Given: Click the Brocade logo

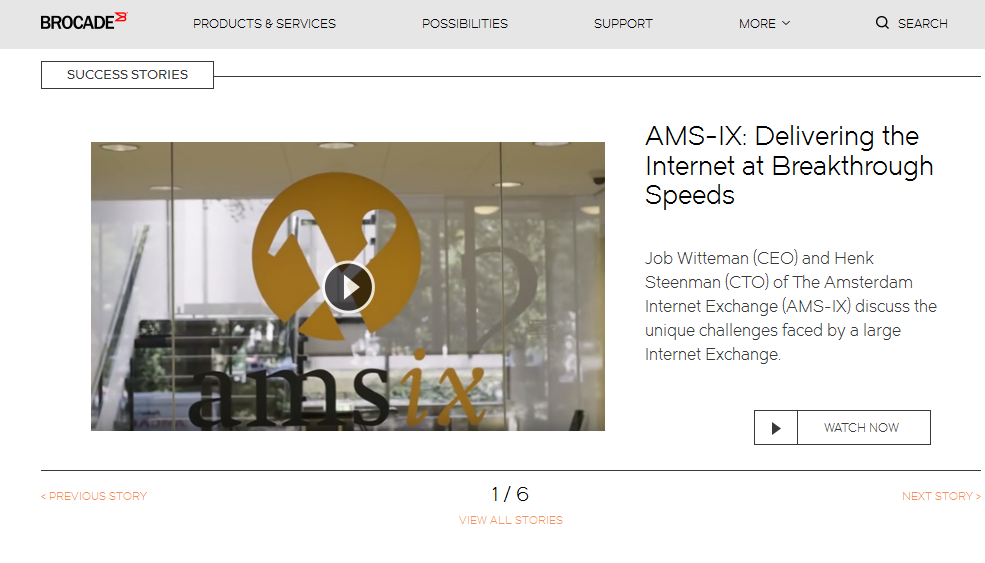Looking at the screenshot, I should tap(84, 21).
